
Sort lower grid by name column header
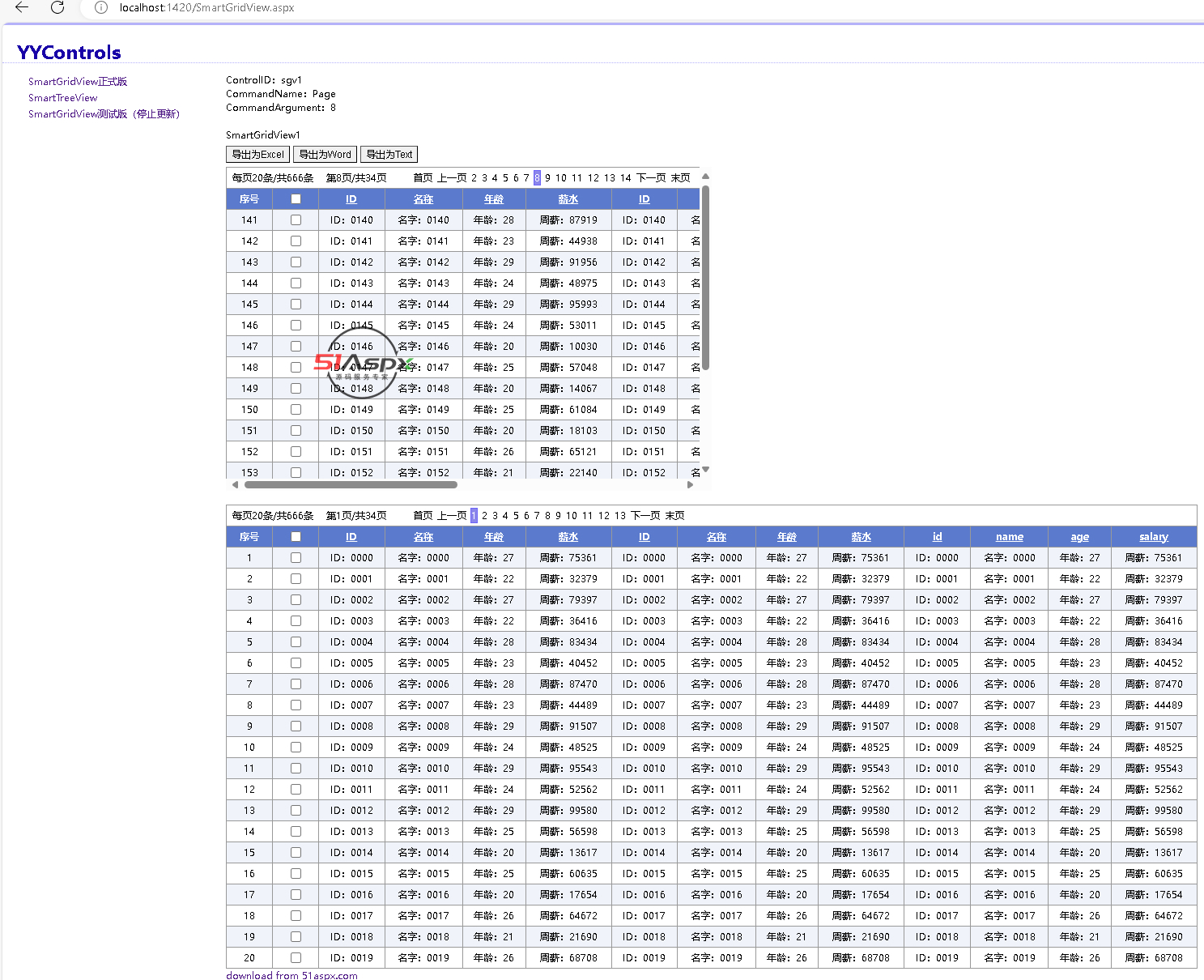coord(1010,537)
